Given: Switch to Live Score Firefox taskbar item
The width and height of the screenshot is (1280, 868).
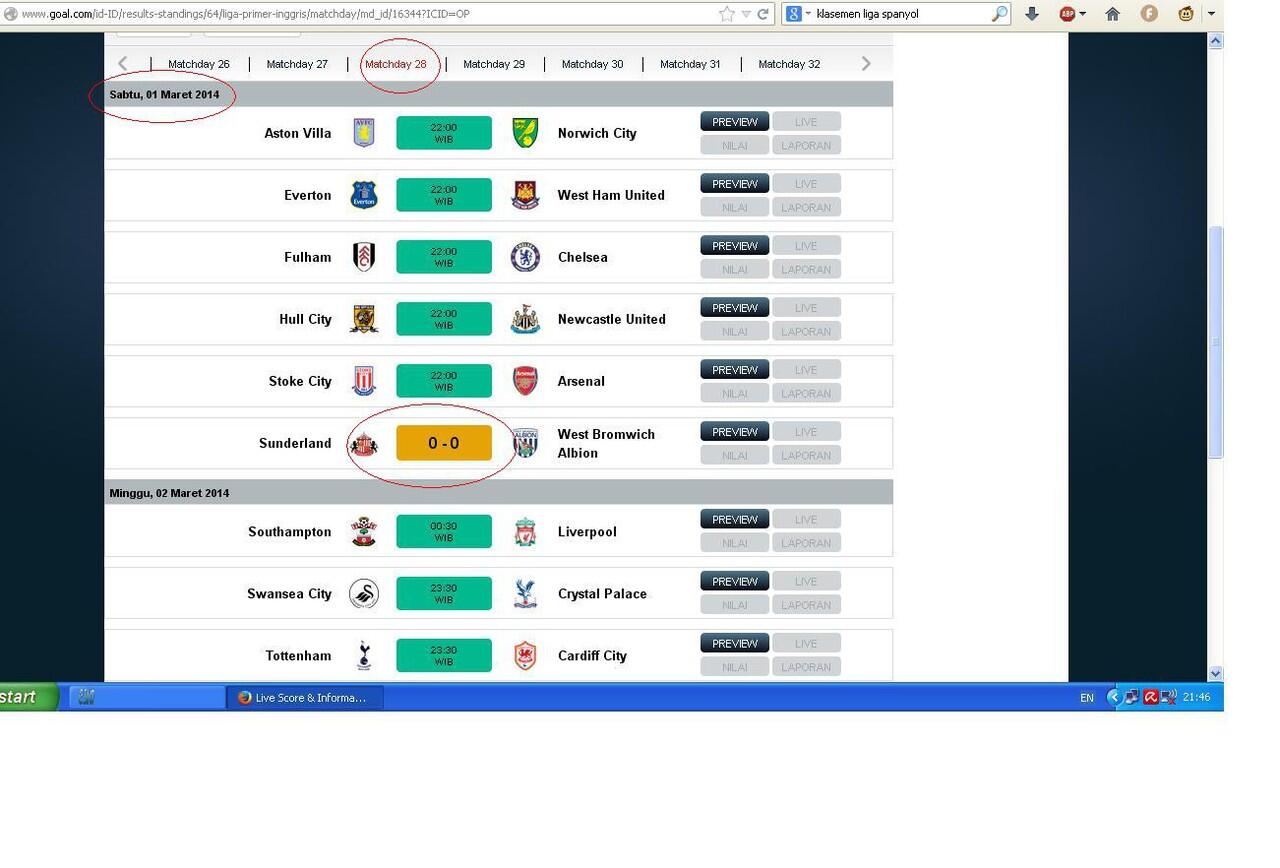Looking at the screenshot, I should pyautogui.click(x=305, y=698).
